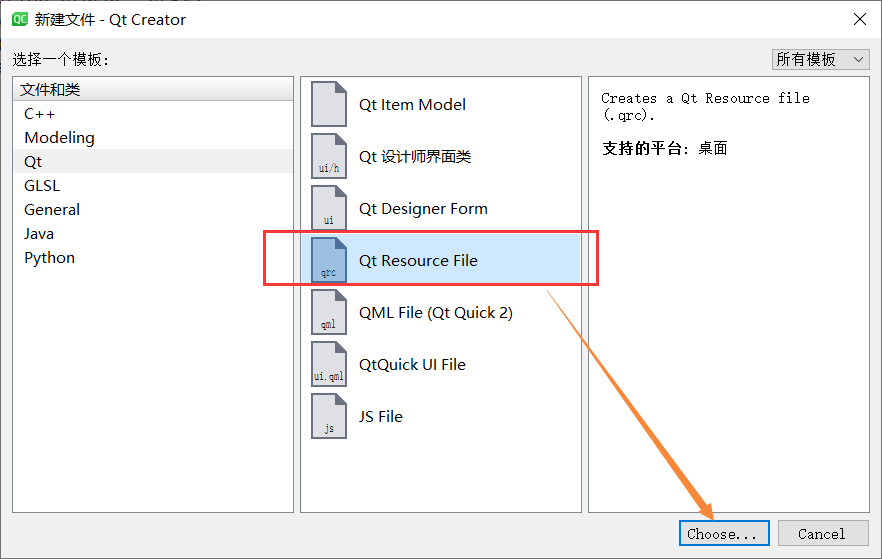Select the Python category
This screenshot has height=559, width=882.
(152, 258)
